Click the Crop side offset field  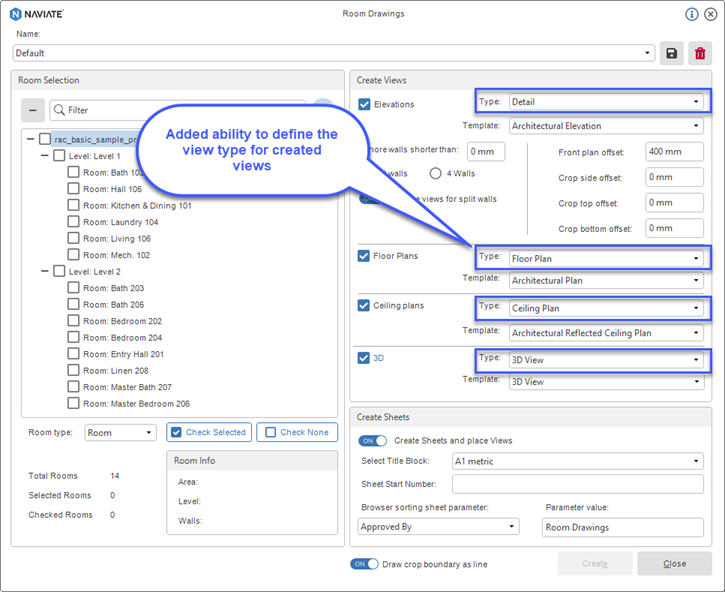coord(674,177)
